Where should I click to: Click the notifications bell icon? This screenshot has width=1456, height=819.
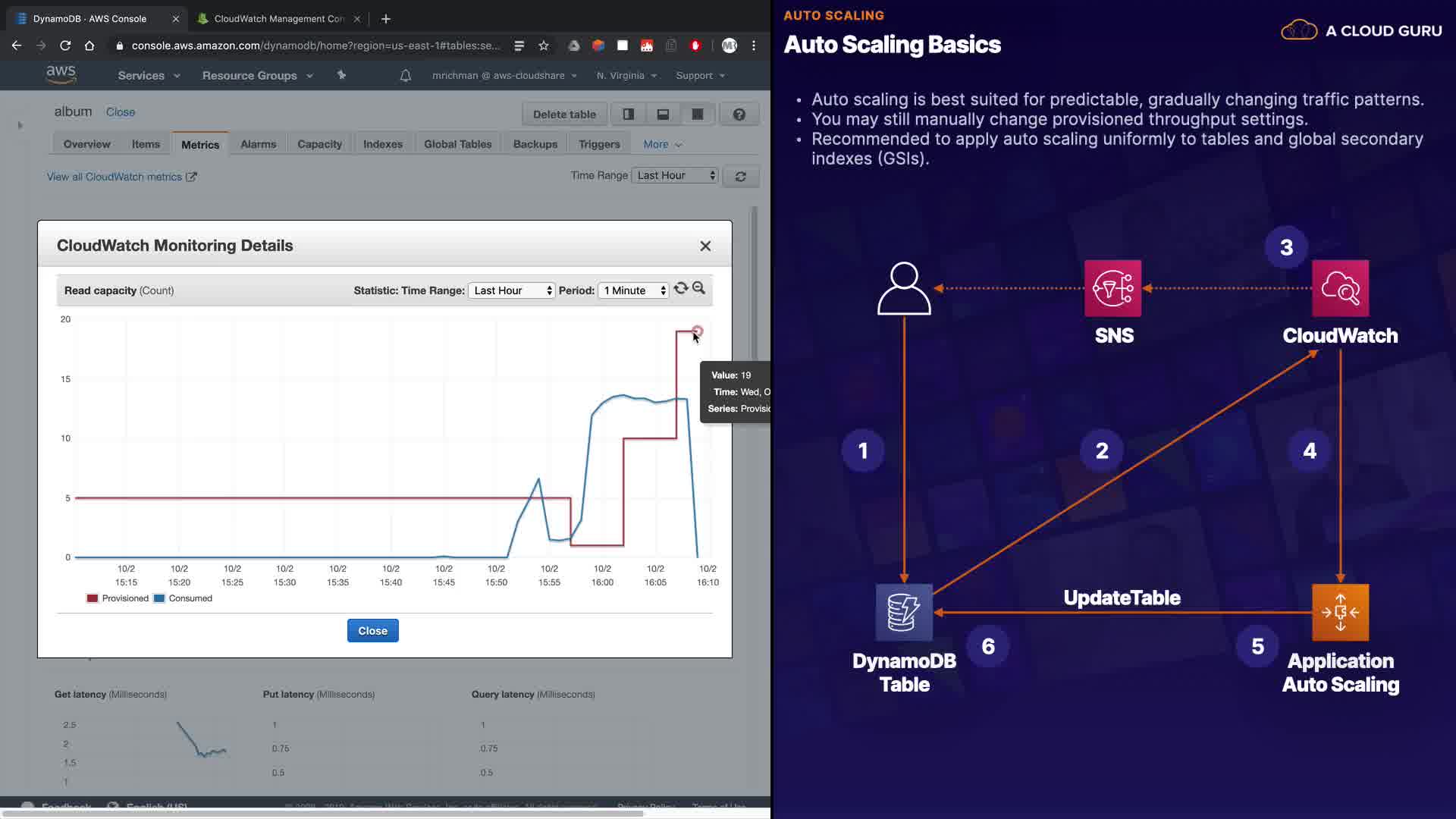click(x=406, y=75)
